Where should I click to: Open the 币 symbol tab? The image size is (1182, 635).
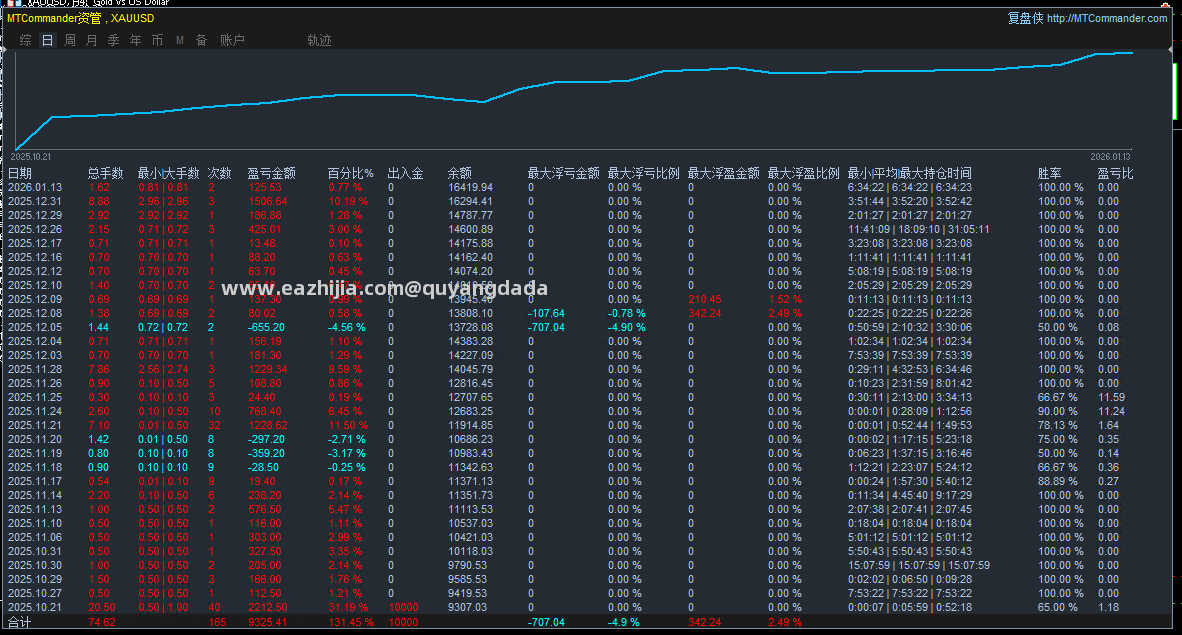click(x=157, y=41)
